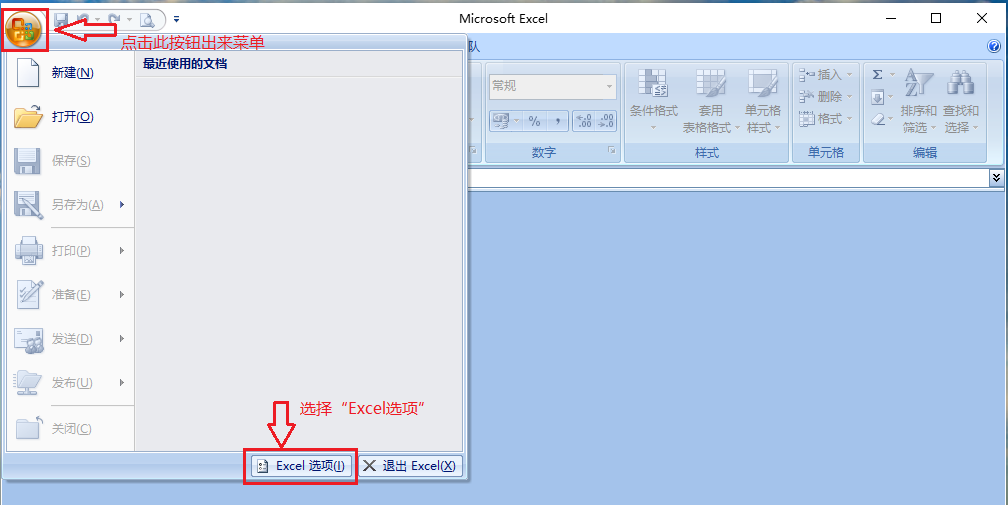Open the 数字 group dialog launcher
This screenshot has height=505, width=1008.
tap(611, 150)
